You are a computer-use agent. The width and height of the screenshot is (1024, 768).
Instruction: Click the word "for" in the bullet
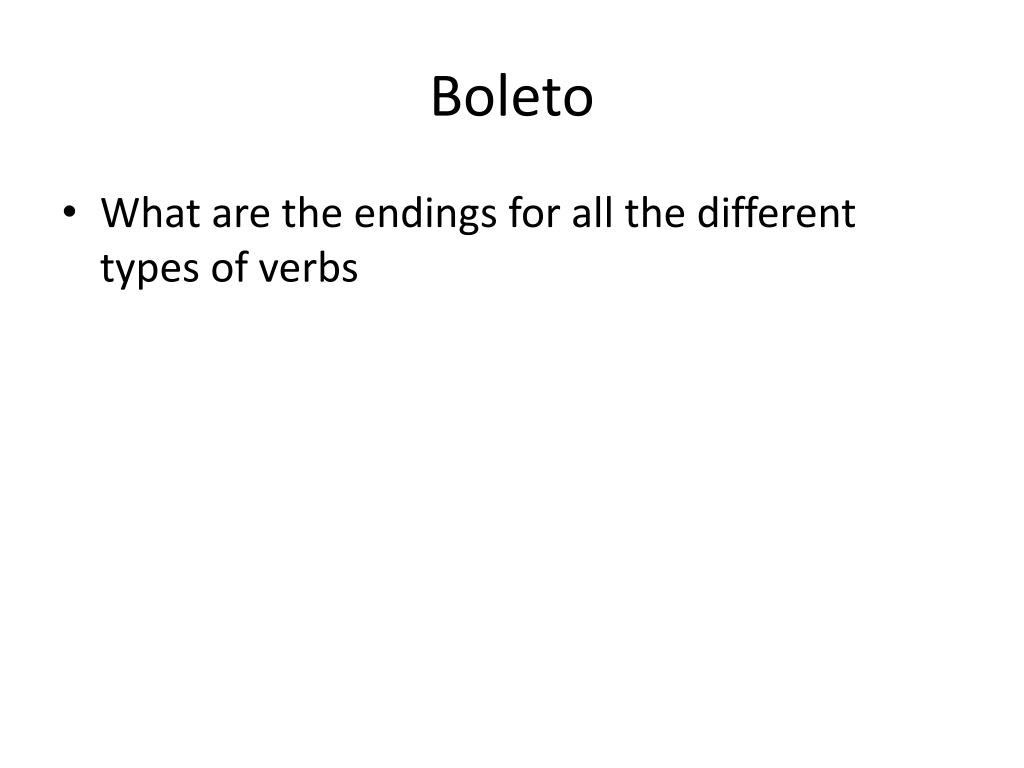[534, 213]
